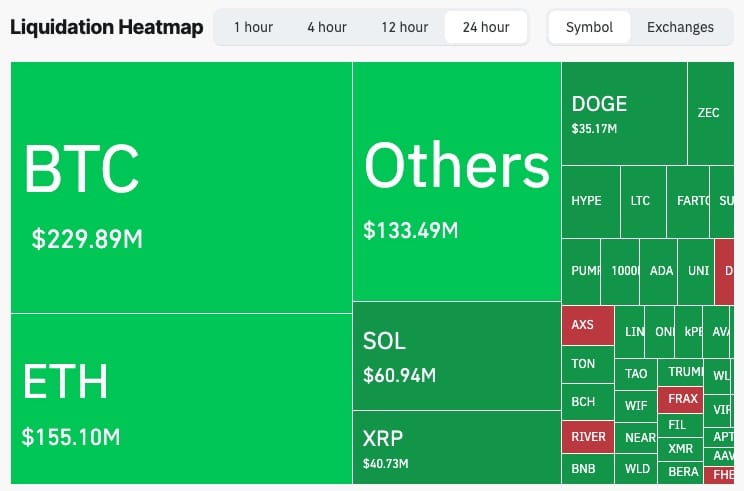Screen dimensions: 744x491
Task: Click the ZEC tile
Action: (709, 113)
